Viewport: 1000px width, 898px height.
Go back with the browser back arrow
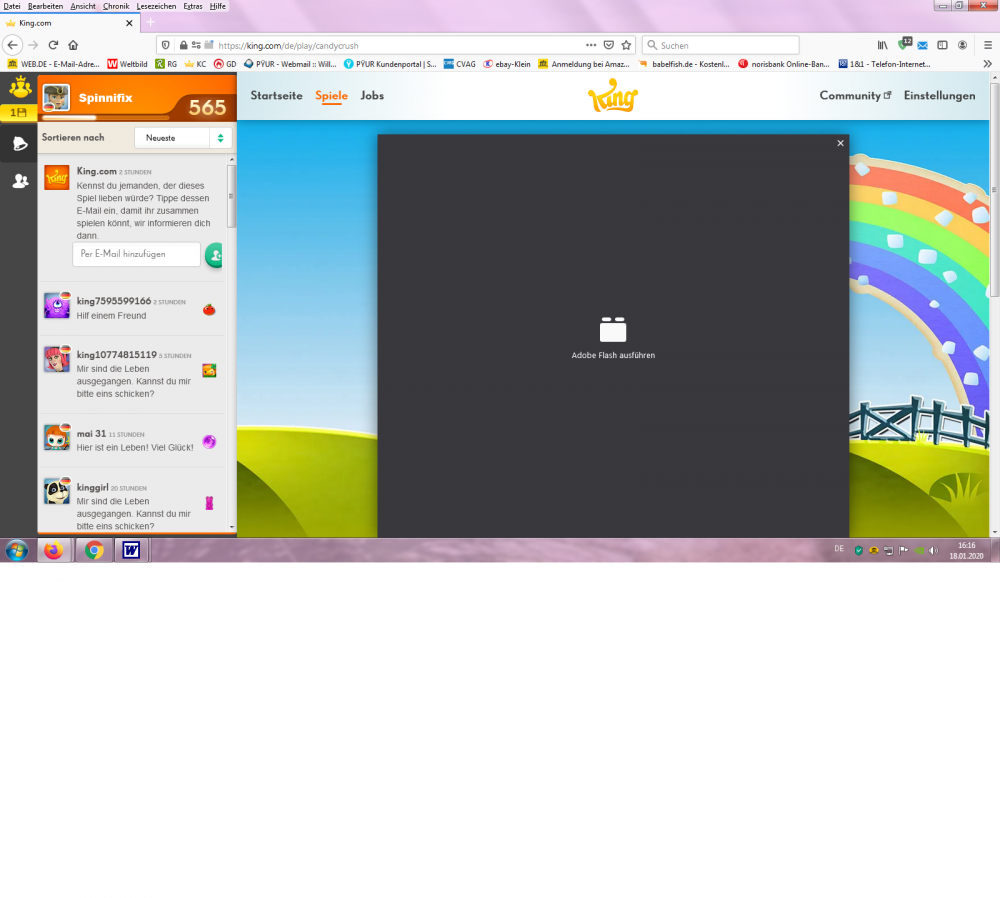click(13, 45)
